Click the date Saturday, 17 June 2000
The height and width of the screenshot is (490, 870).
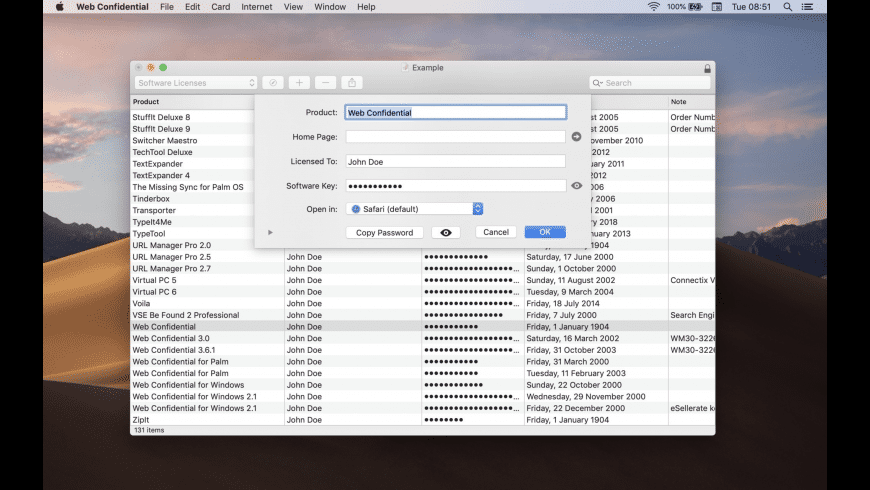click(570, 257)
